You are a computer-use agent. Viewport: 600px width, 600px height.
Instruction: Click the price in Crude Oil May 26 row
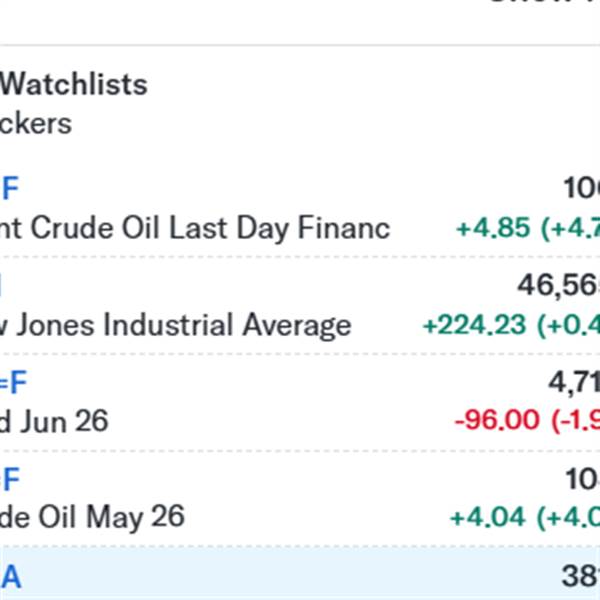[x=580, y=479]
